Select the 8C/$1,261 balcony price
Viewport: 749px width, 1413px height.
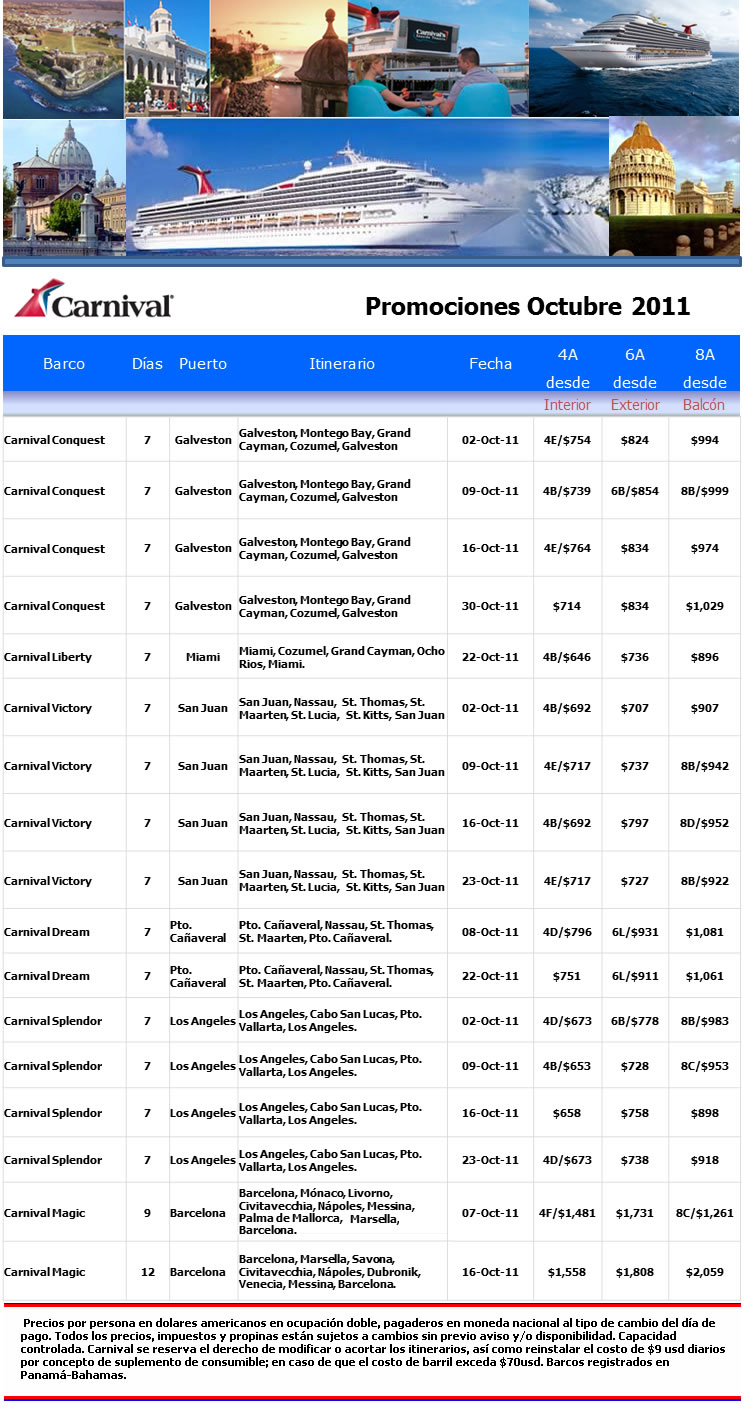pos(705,1213)
